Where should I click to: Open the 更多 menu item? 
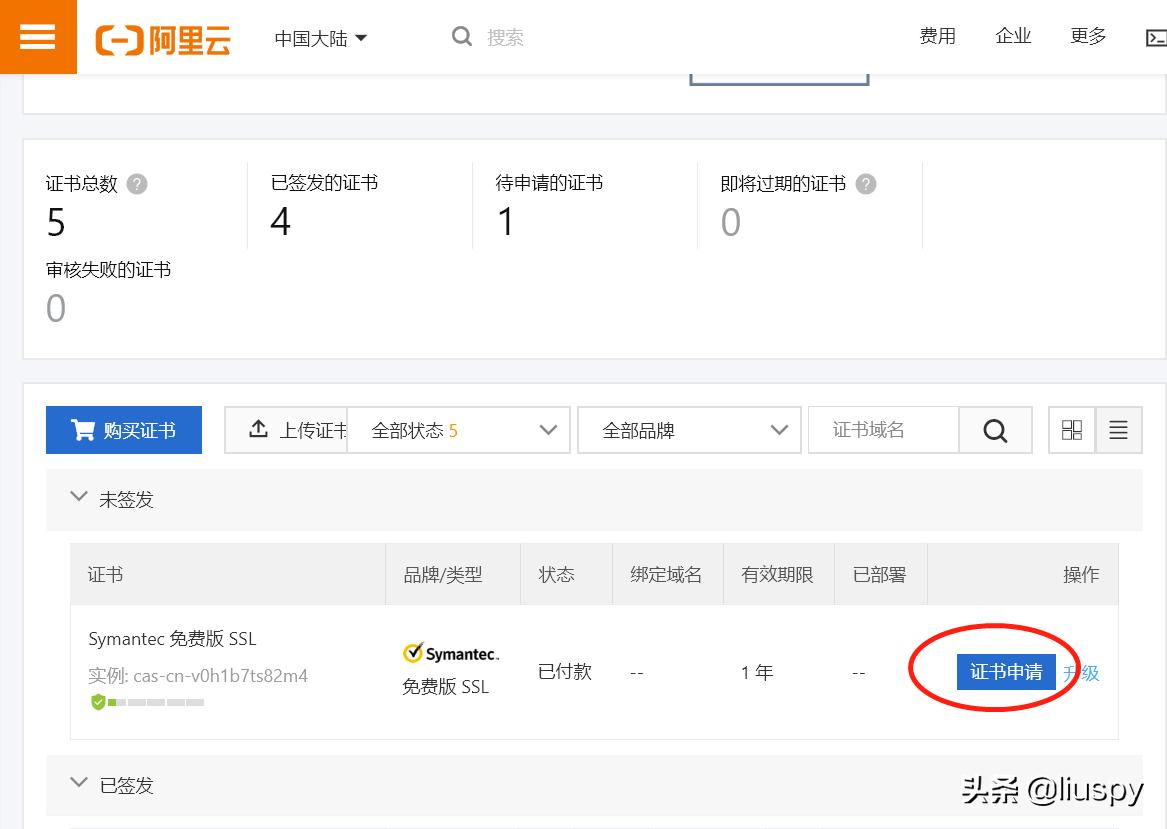tap(1086, 36)
